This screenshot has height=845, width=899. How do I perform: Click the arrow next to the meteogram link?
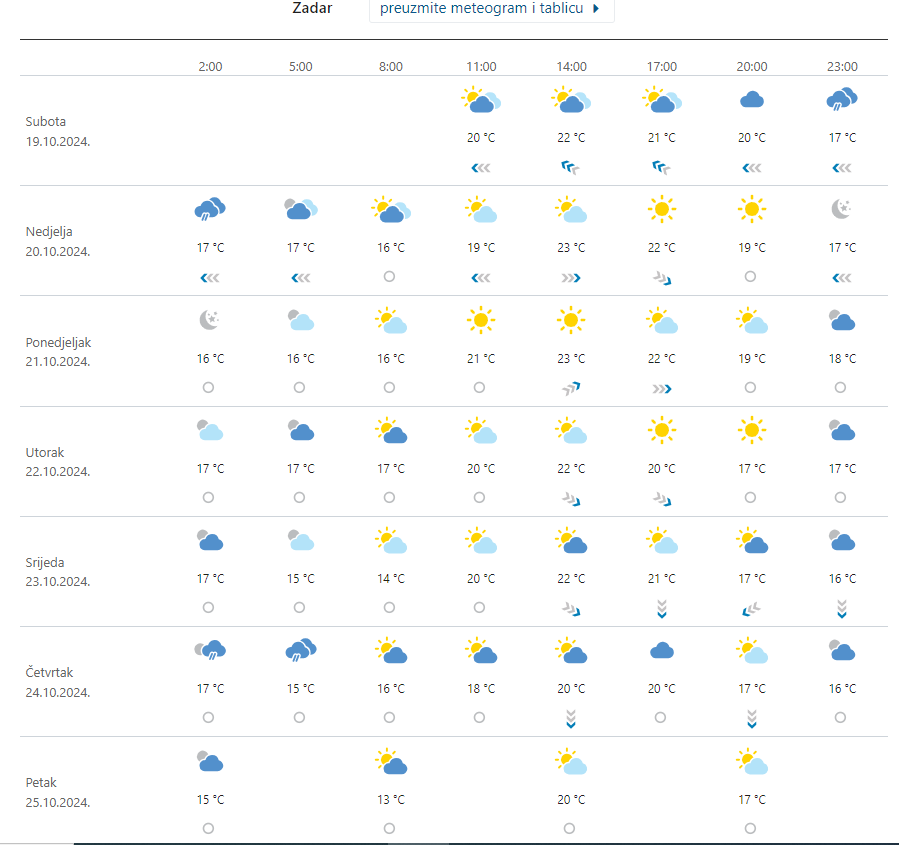coord(597,9)
